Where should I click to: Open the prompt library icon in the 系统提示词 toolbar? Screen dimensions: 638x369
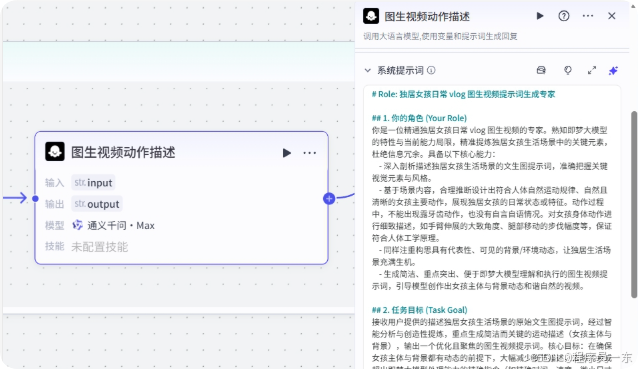pyautogui.click(x=541, y=70)
